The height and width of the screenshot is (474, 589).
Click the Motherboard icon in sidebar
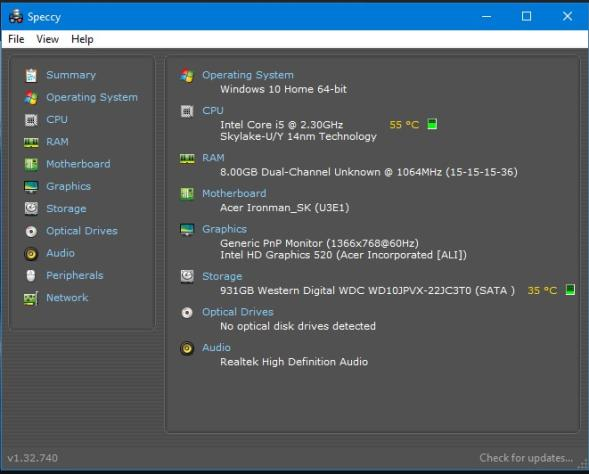coord(31,164)
